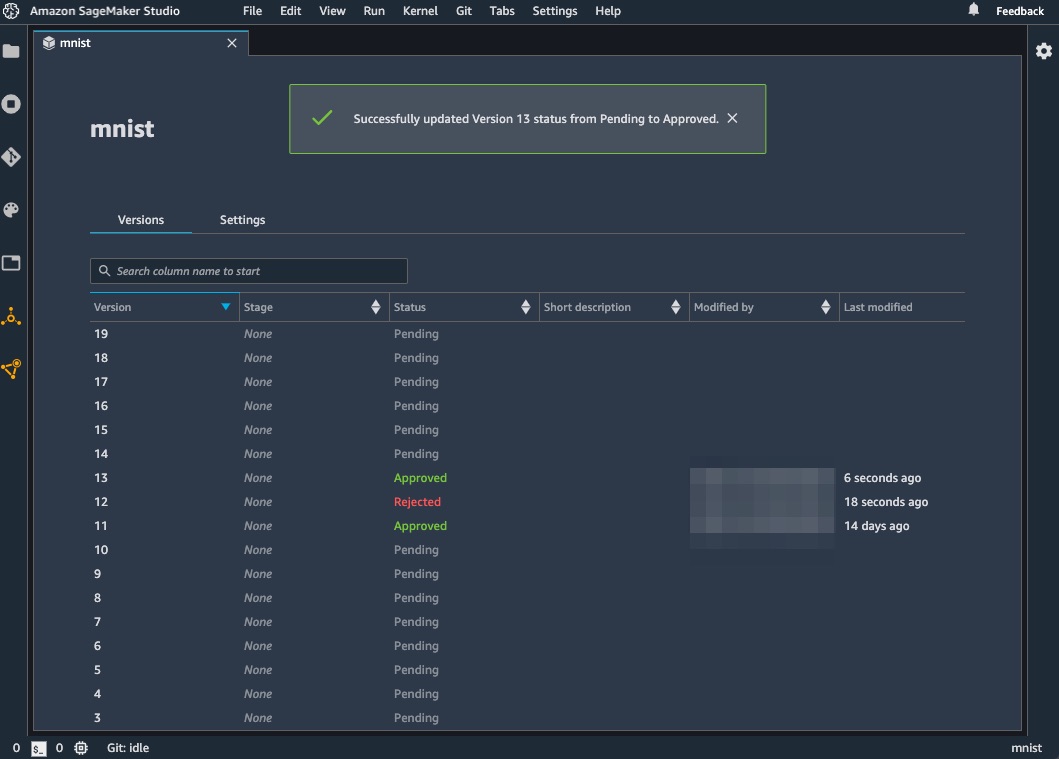
Task: Open the orange SageMaker components icon
Action: coord(11,316)
